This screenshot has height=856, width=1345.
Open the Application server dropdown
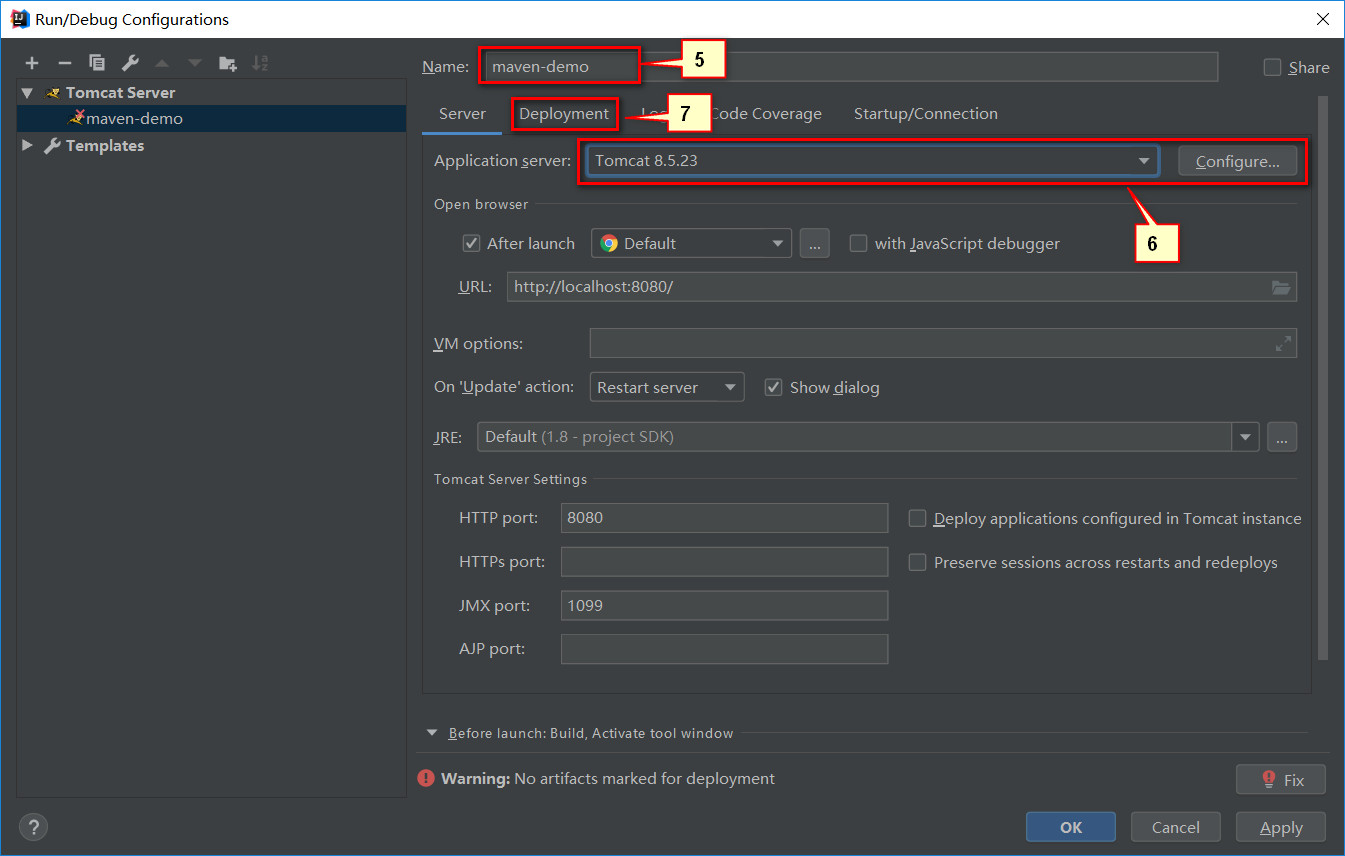872,161
